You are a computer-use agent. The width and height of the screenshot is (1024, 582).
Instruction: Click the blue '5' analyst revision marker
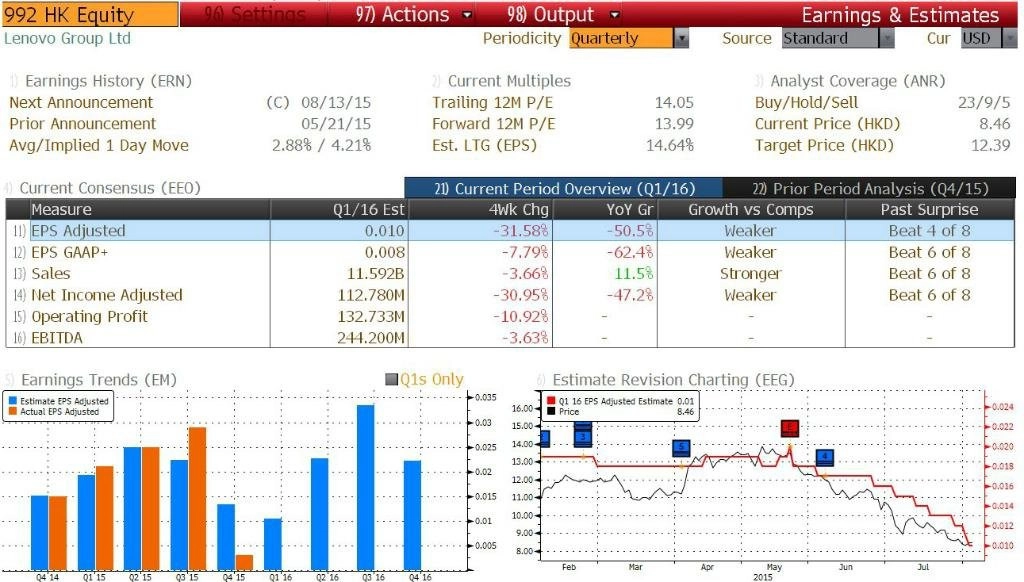click(681, 447)
